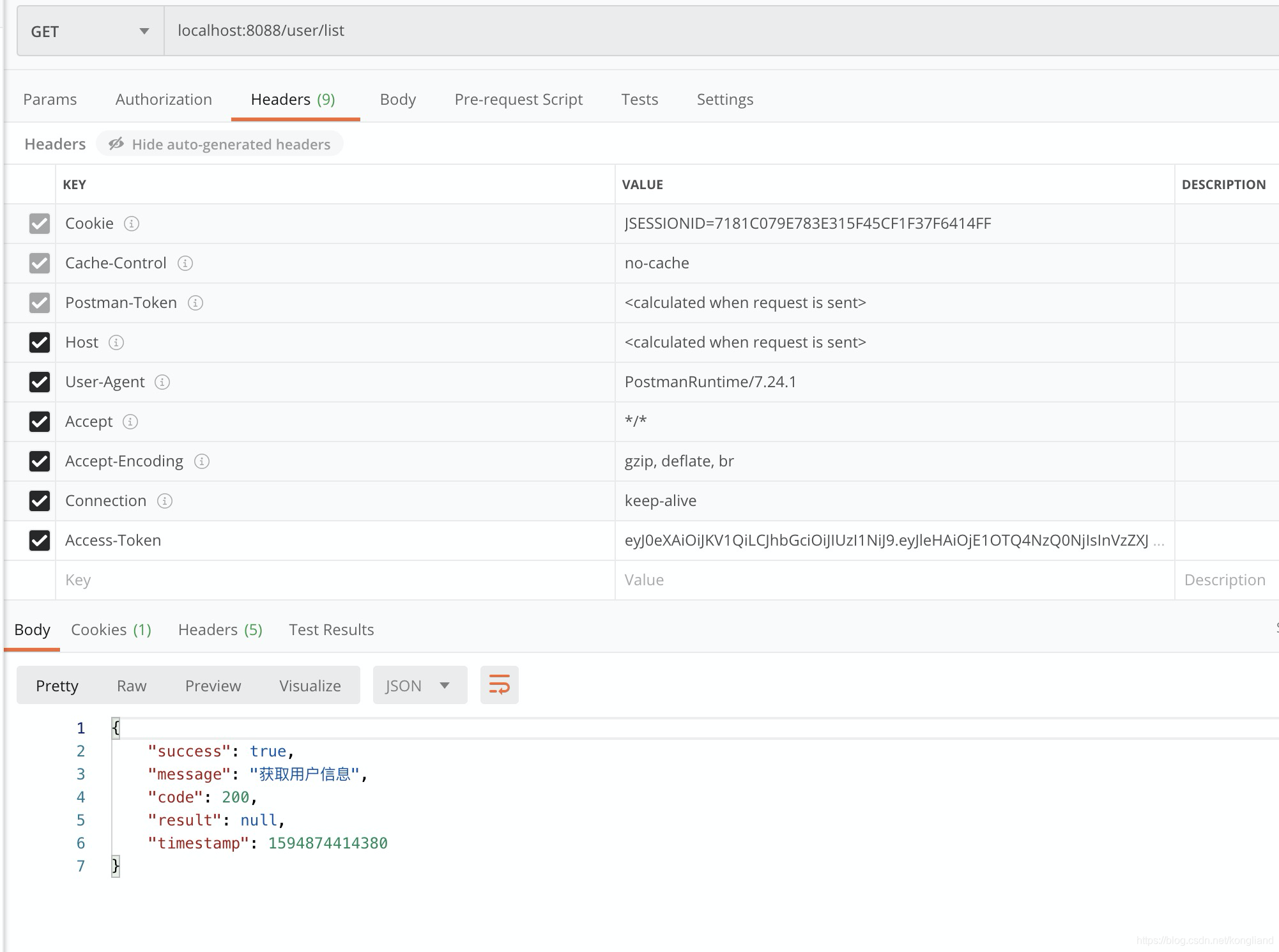Open the JSON format dropdown
Screen dimensions: 1279x952
[x=420, y=686]
